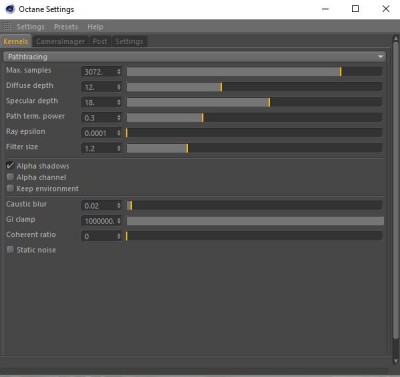The image size is (400, 377).
Task: Click the Filter size stepper arrows
Action: [119, 148]
